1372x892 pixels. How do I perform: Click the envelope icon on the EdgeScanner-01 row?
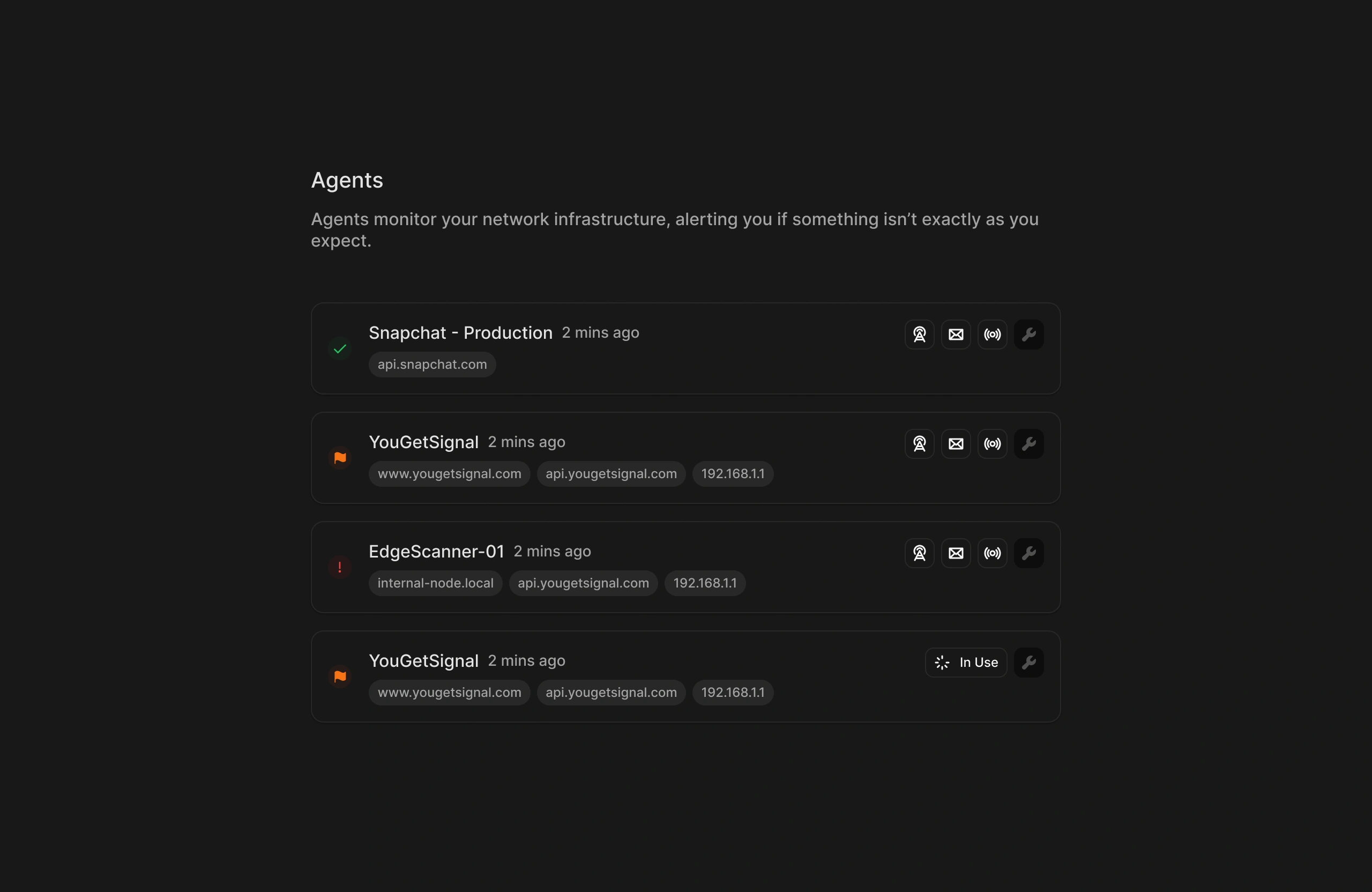(956, 553)
